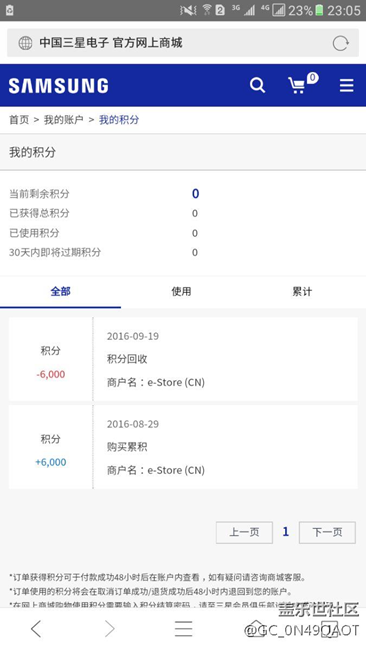Open the search magnifier icon
The width and height of the screenshot is (366, 650).
(257, 85)
